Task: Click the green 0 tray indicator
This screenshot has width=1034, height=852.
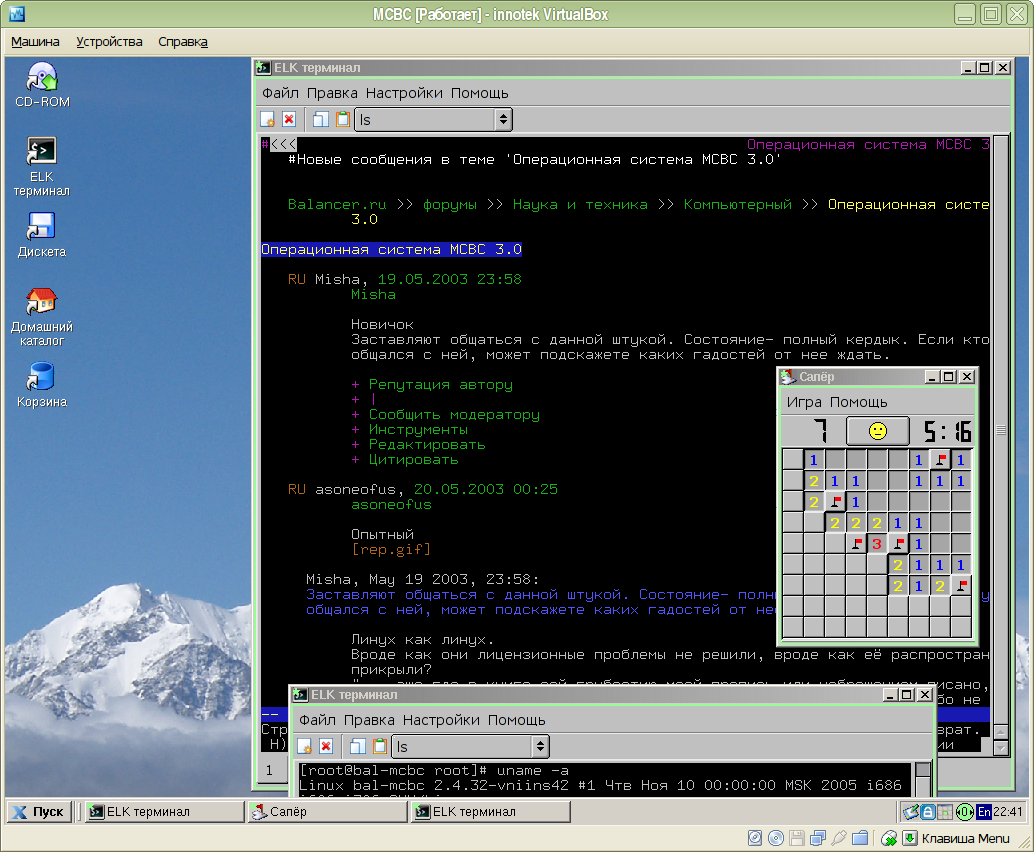Action: (x=964, y=812)
